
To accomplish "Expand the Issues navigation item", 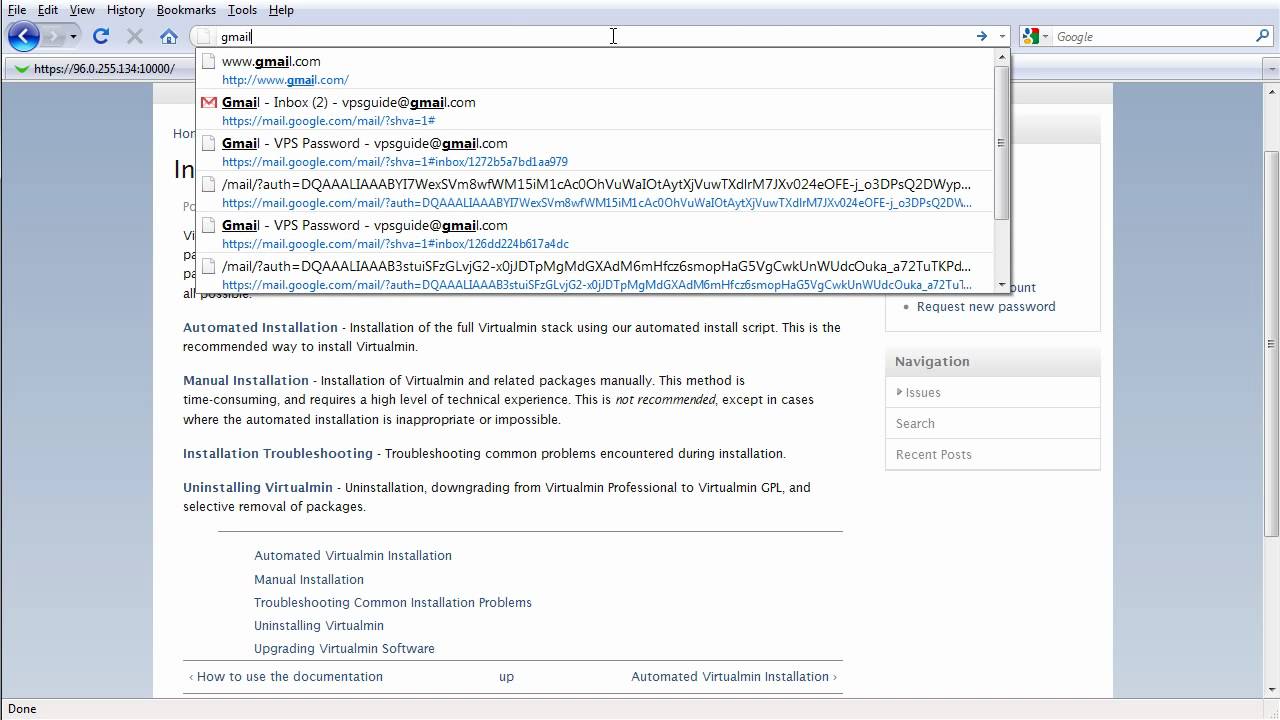I will 922,393.
